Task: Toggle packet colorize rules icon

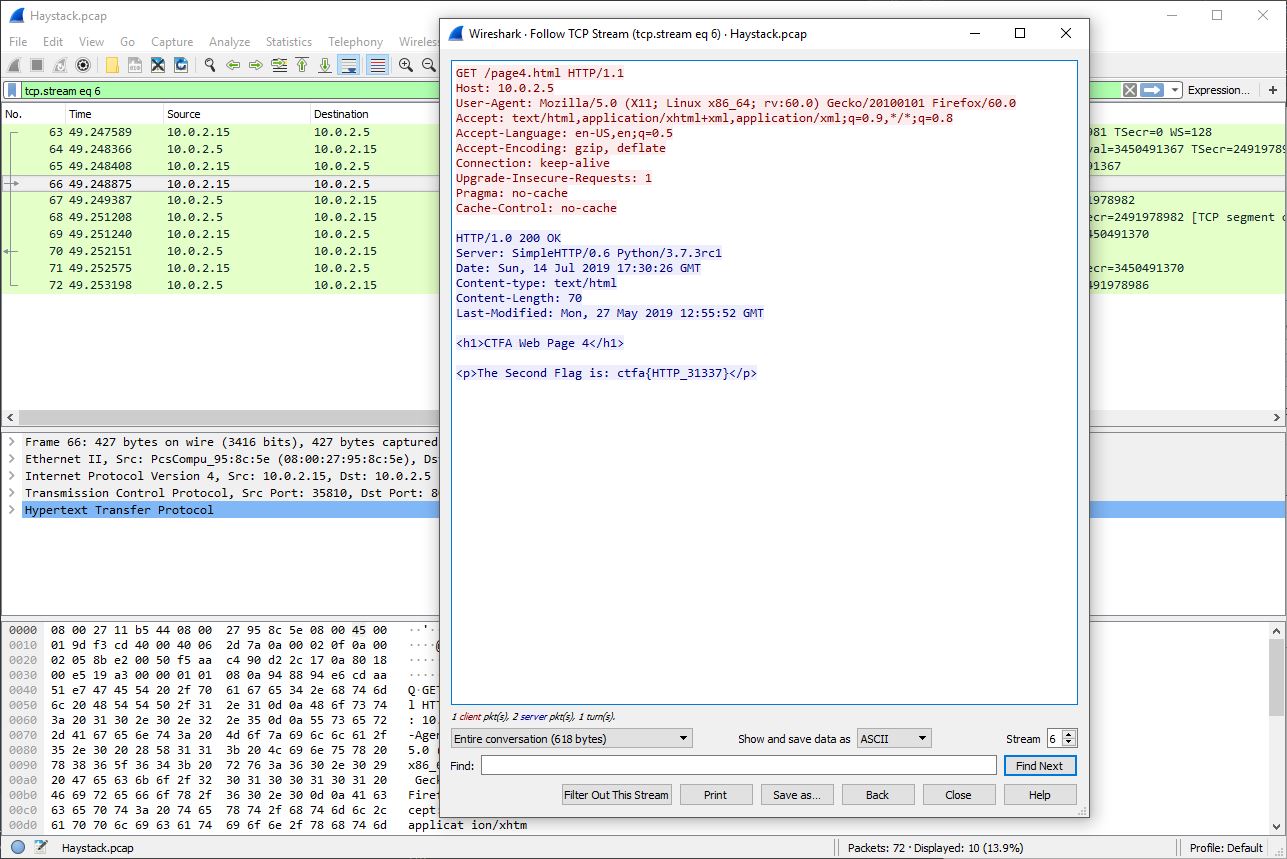Action: pos(377,65)
